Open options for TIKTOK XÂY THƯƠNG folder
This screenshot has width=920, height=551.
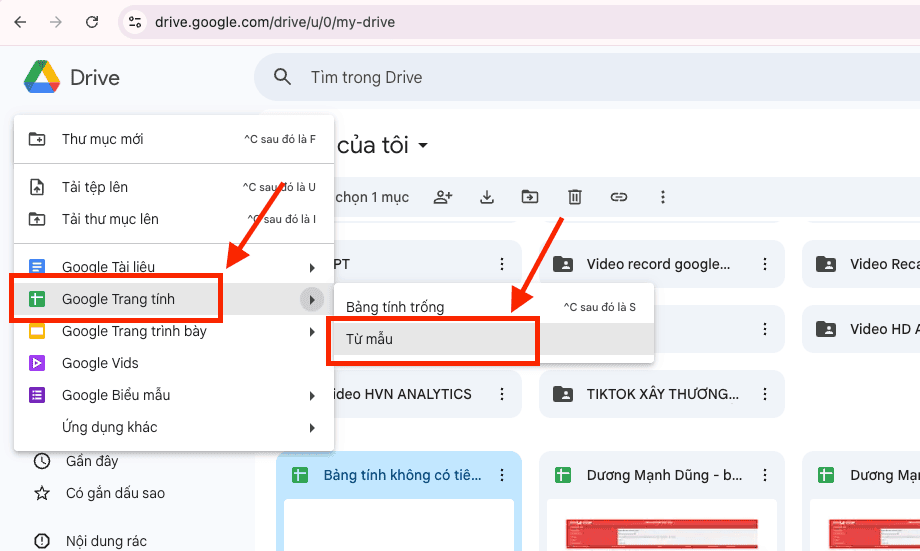point(765,394)
